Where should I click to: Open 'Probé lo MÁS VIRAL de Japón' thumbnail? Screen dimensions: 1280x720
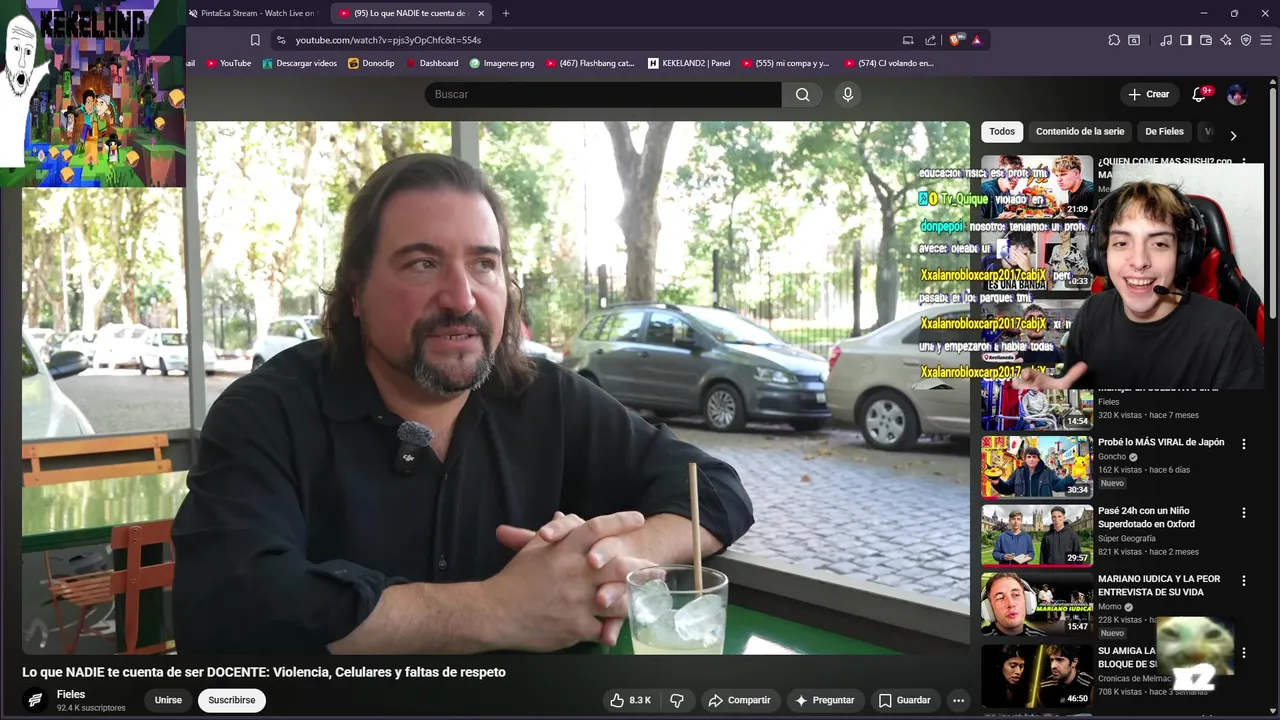point(1037,466)
